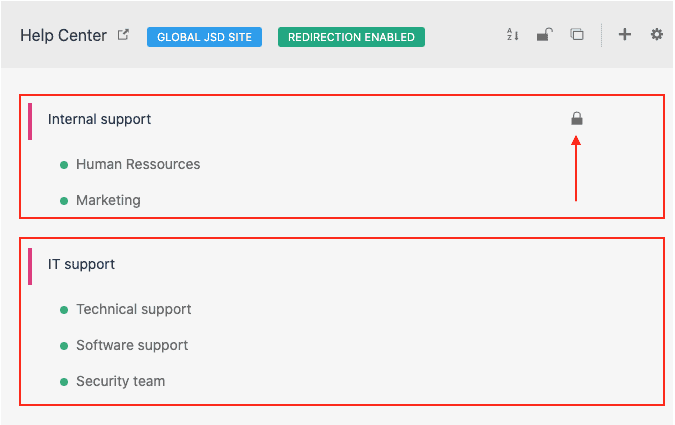Open the Technical support entry

(133, 309)
